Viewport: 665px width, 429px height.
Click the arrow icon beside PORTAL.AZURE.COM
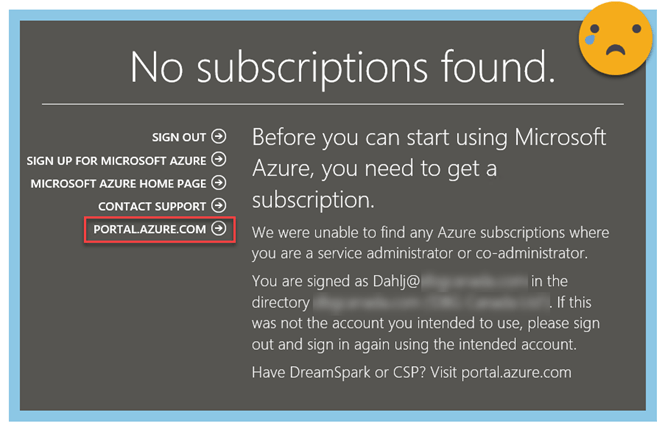pos(219,229)
